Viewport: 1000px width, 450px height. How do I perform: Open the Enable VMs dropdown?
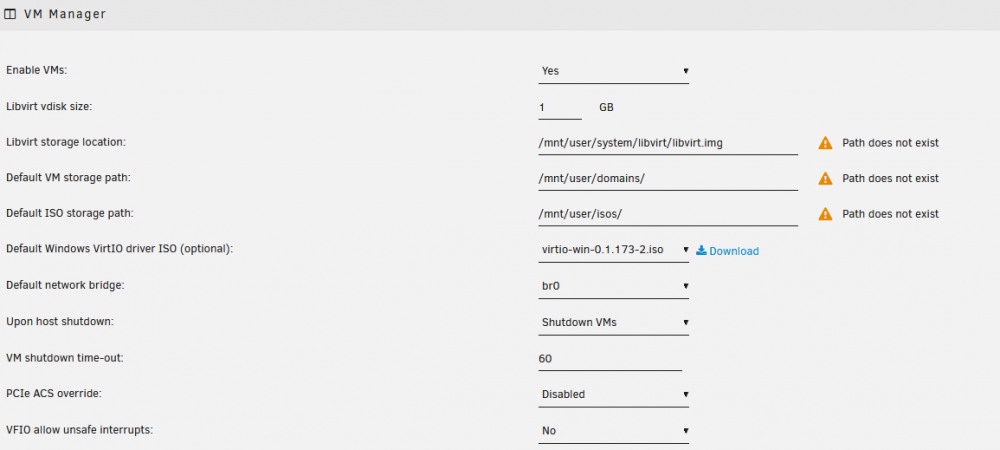click(x=614, y=71)
